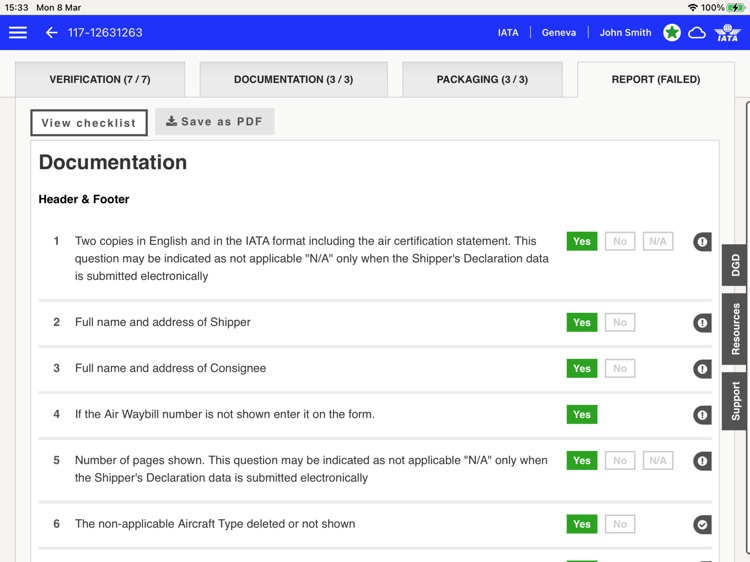Tap the IATA logo
This screenshot has width=750, height=562.
tap(727, 33)
